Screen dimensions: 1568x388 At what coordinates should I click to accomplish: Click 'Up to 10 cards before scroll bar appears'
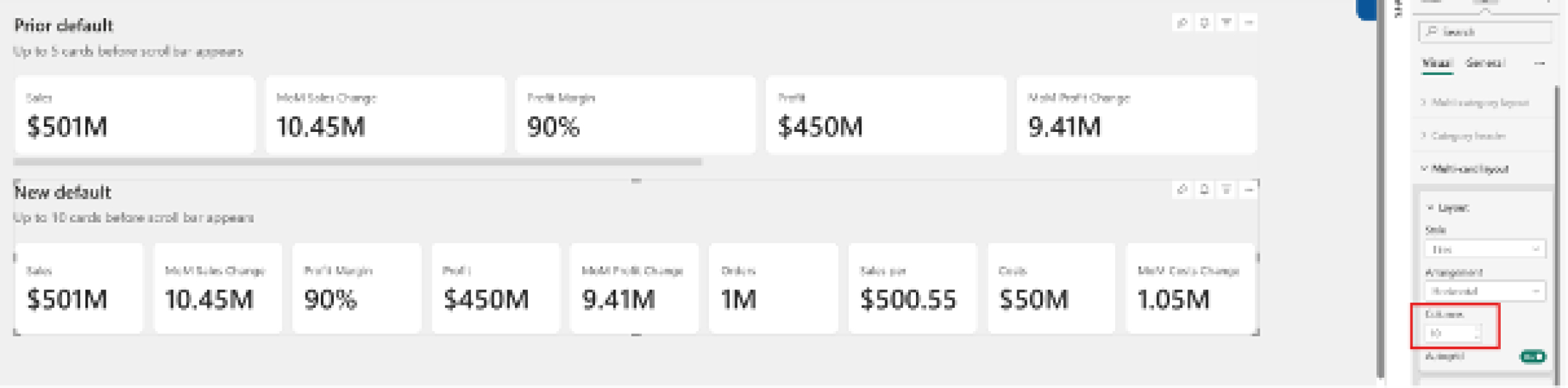click(x=134, y=218)
